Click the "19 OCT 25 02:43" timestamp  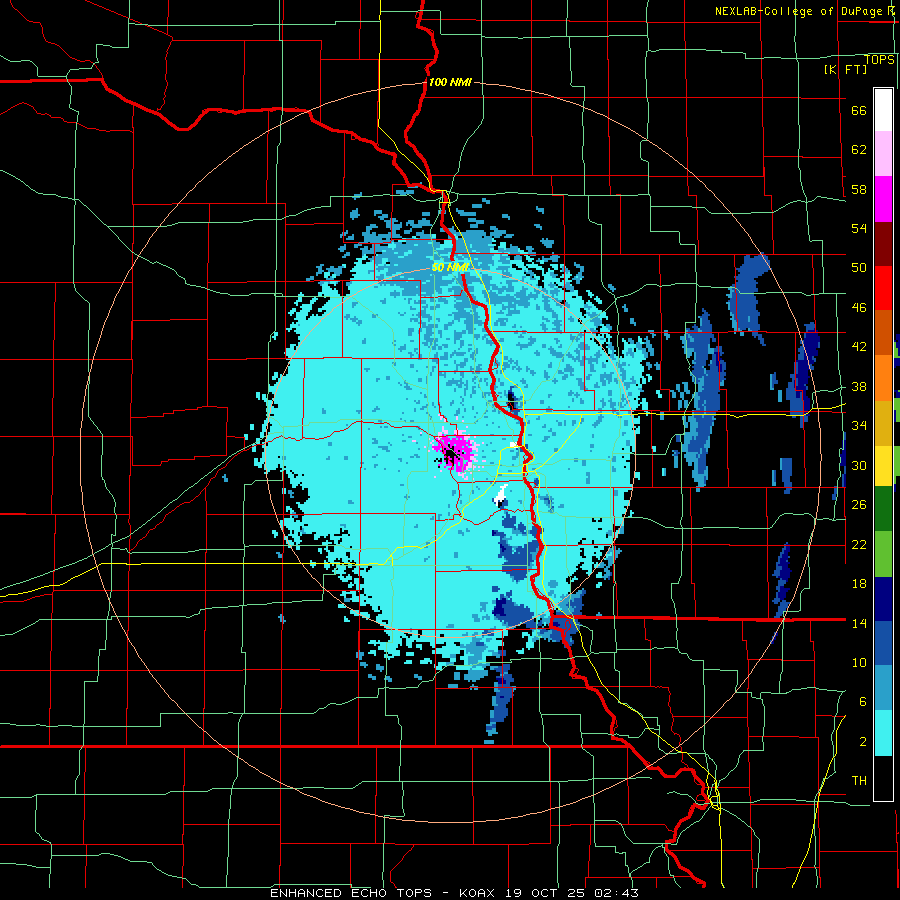pyautogui.click(x=572, y=893)
